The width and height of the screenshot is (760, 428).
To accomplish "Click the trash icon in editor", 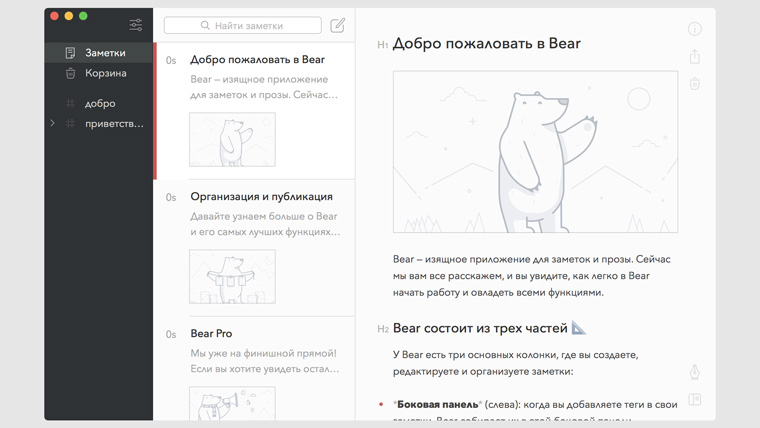I will coord(695,83).
